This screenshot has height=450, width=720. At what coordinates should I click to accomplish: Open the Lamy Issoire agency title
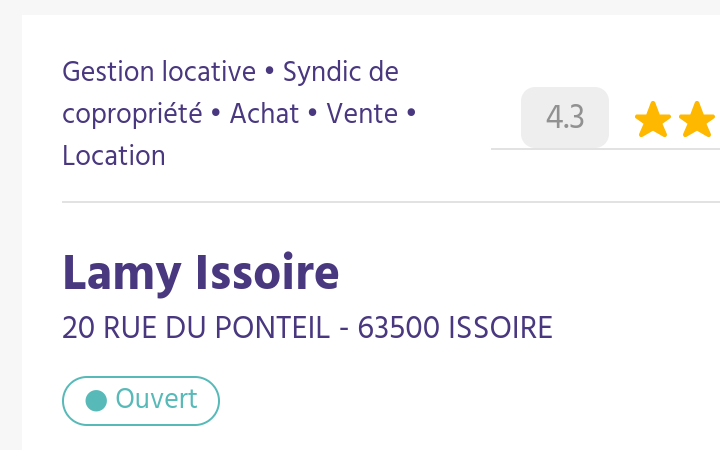tap(200, 273)
